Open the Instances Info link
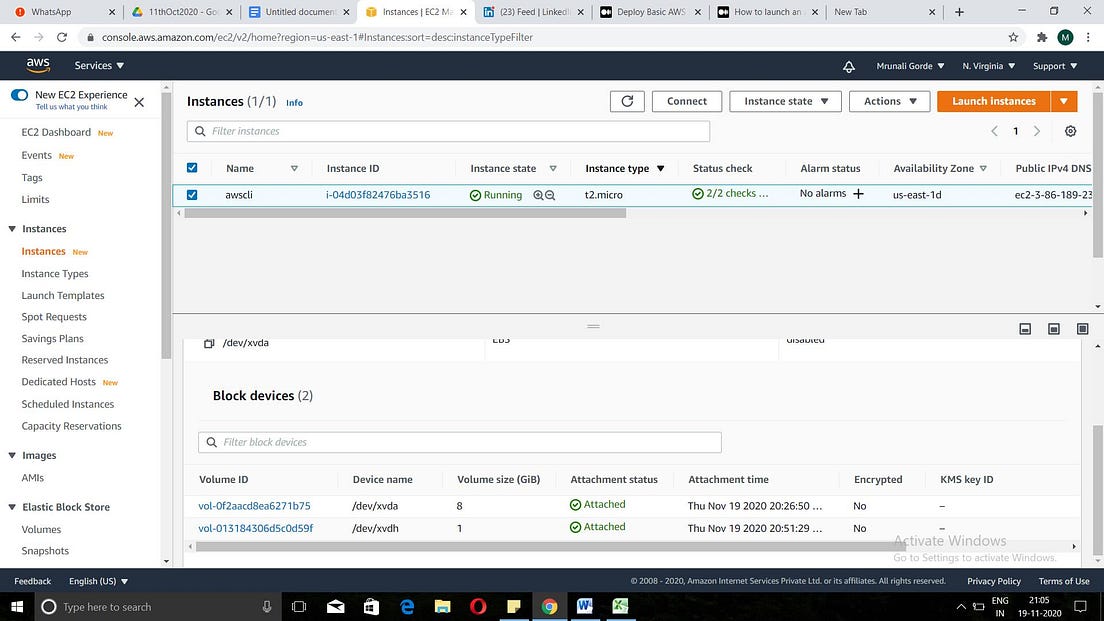1104x621 pixels. point(294,103)
